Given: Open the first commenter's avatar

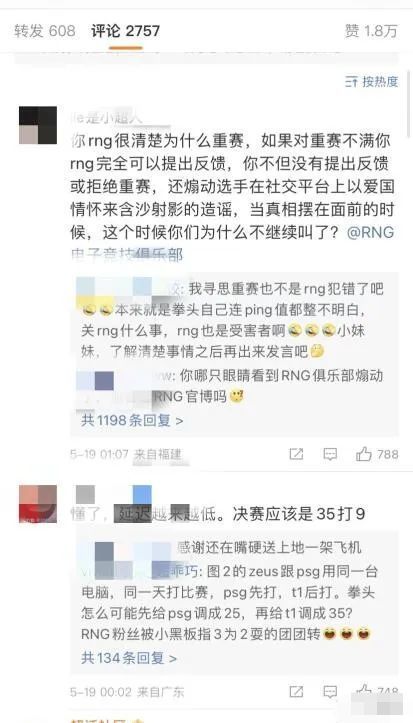Looking at the screenshot, I should point(38,125).
